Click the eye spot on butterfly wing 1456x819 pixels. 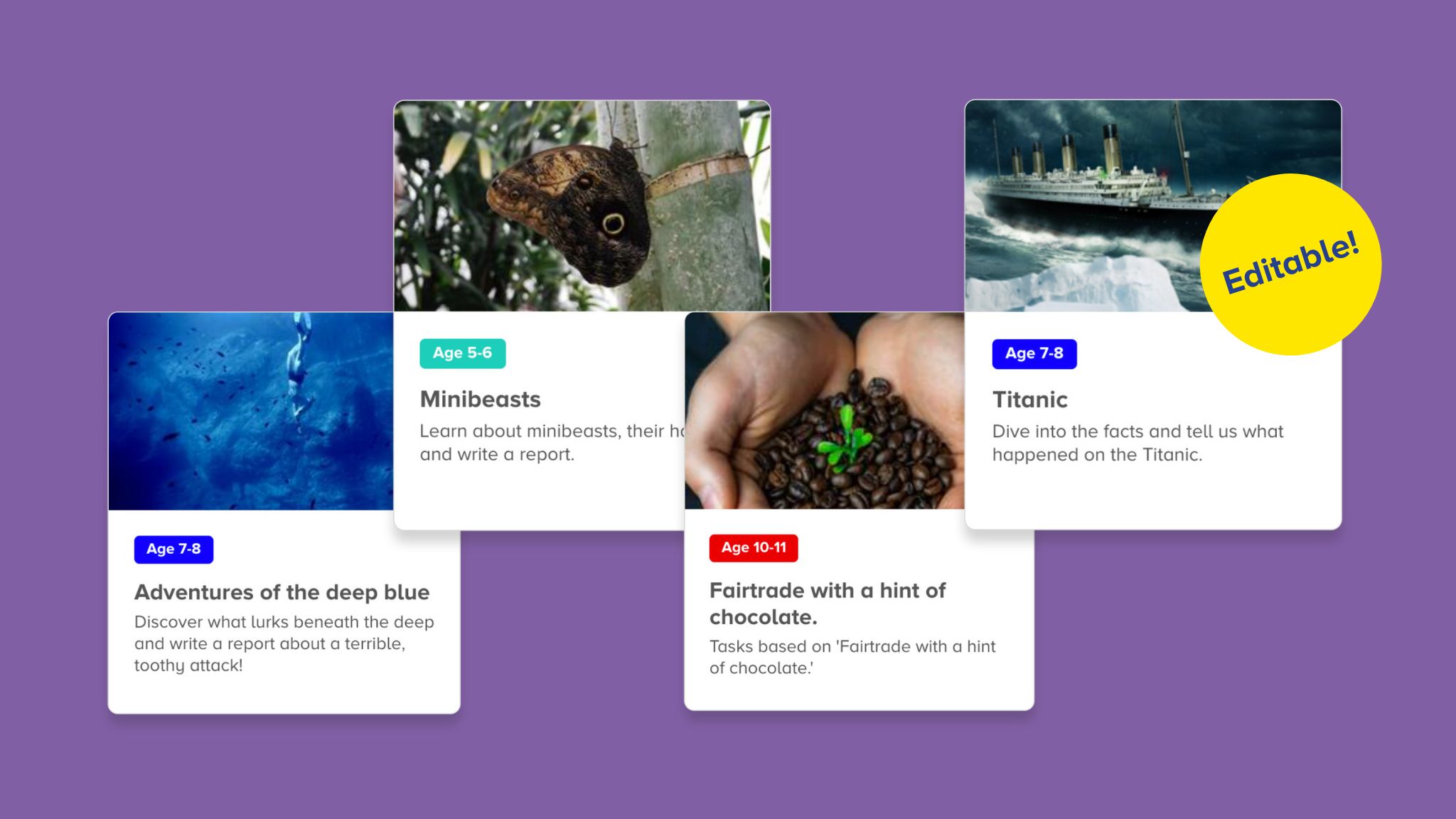613,224
